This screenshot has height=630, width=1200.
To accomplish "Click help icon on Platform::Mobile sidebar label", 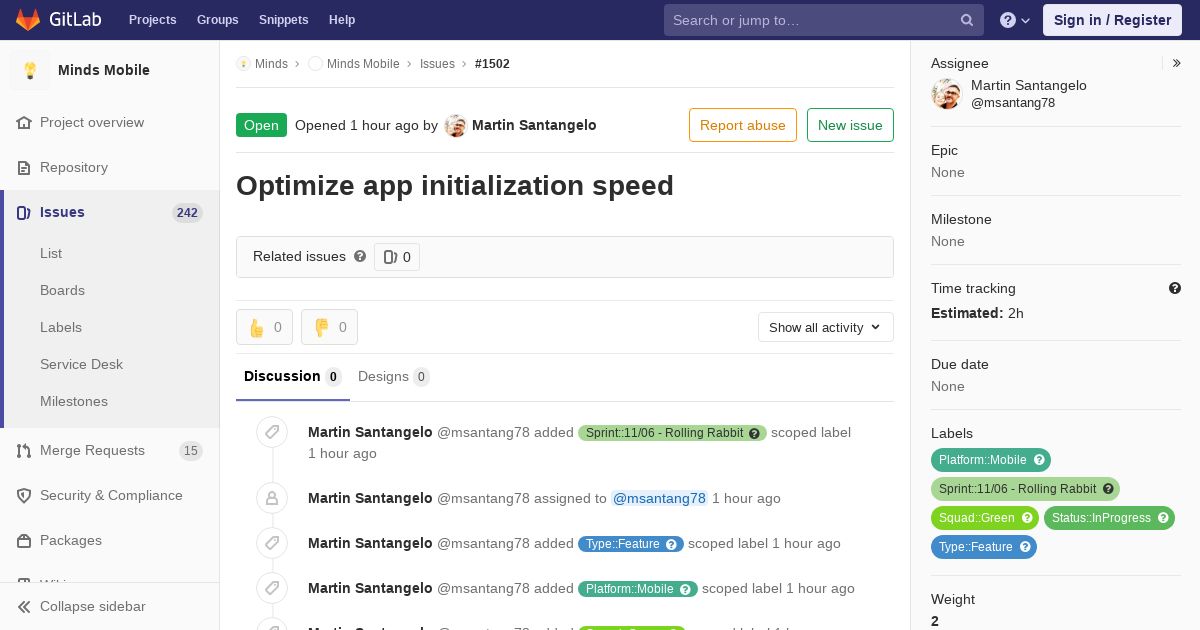I will 1039,460.
